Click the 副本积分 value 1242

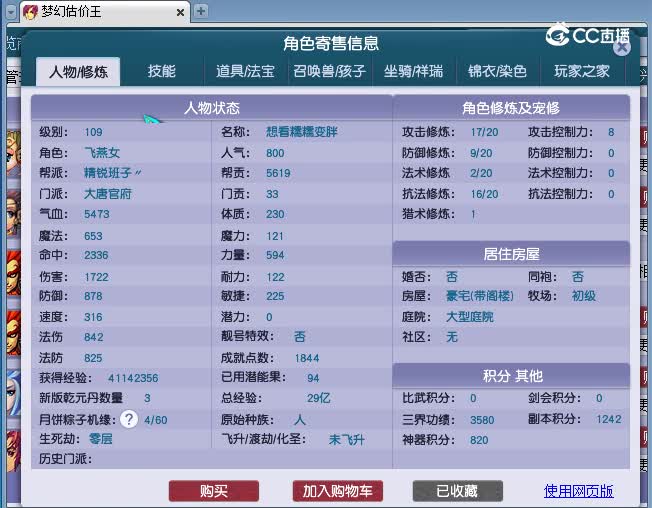(609, 419)
